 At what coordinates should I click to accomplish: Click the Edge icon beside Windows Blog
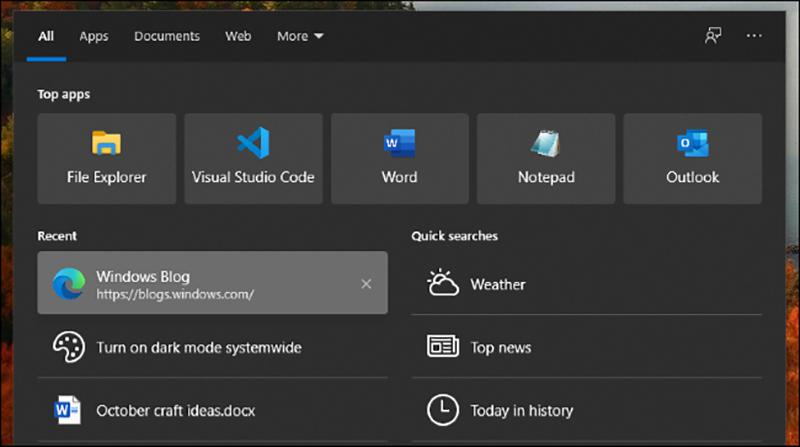[x=68, y=284]
